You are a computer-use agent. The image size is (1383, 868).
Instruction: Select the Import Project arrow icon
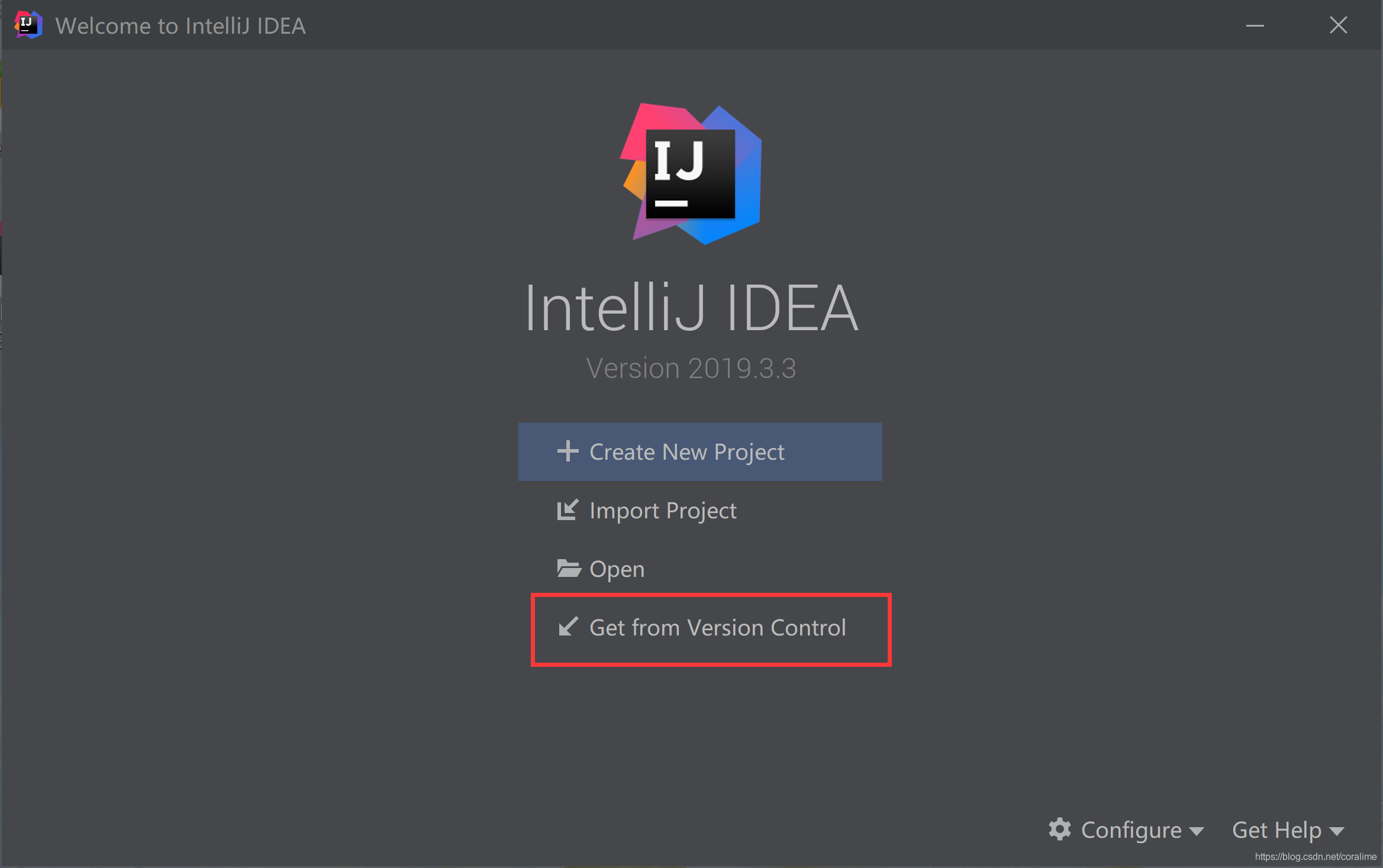point(568,509)
